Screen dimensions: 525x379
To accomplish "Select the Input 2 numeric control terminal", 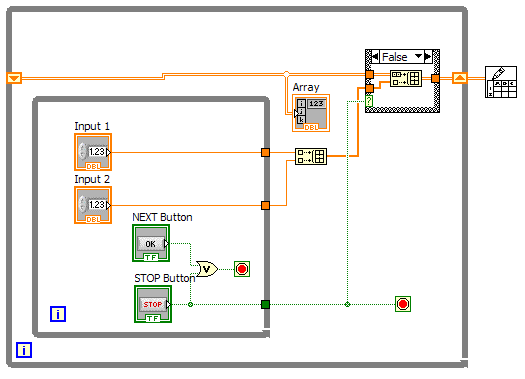I will [93, 205].
